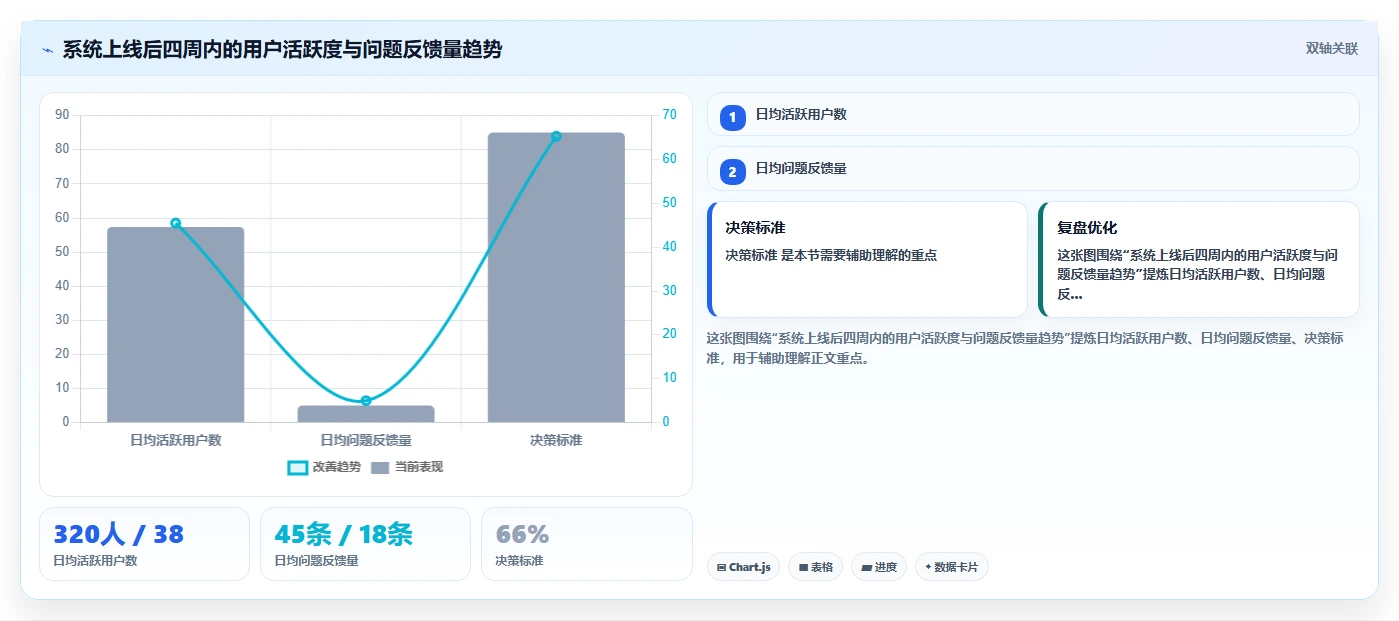
Task: Click x-axis label 日均活跃用户数
Action: click(x=176, y=440)
